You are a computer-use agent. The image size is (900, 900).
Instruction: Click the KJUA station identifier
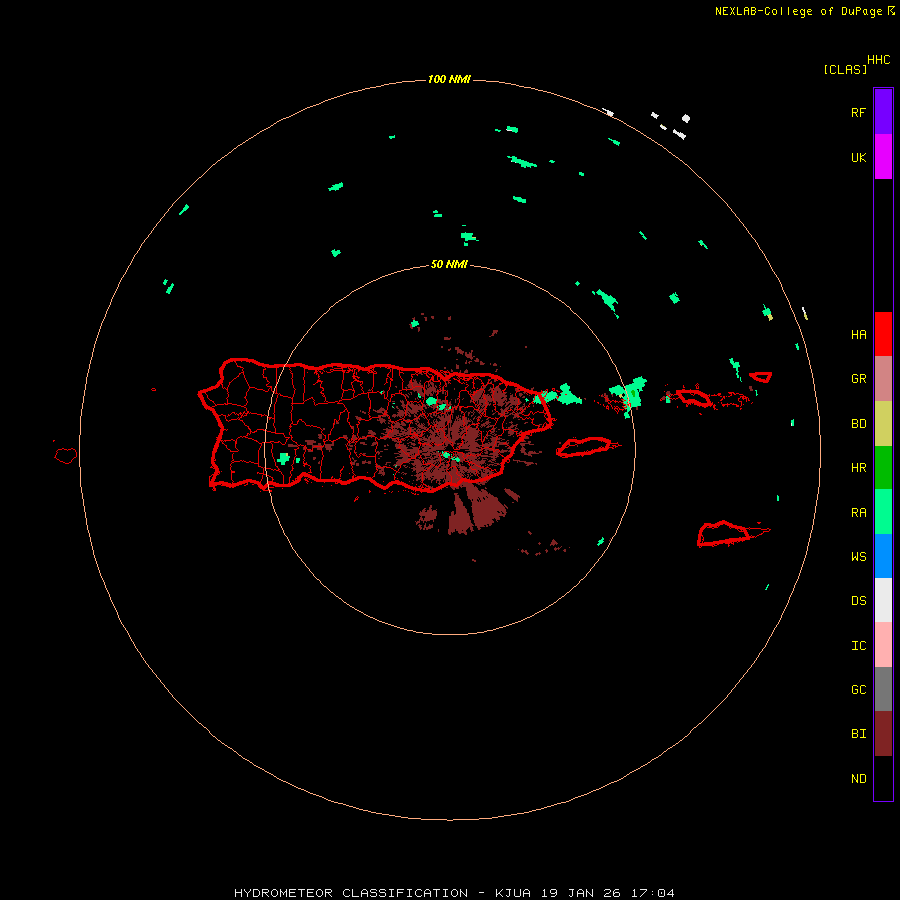(x=513, y=893)
